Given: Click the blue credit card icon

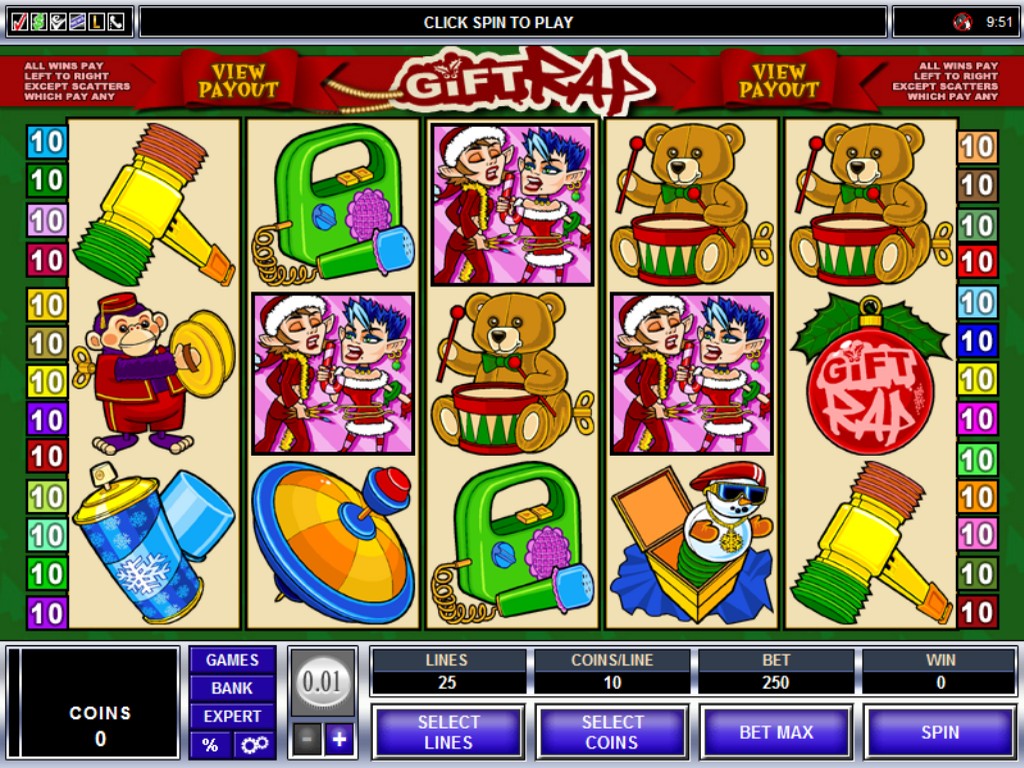Looking at the screenshot, I should [x=77, y=22].
